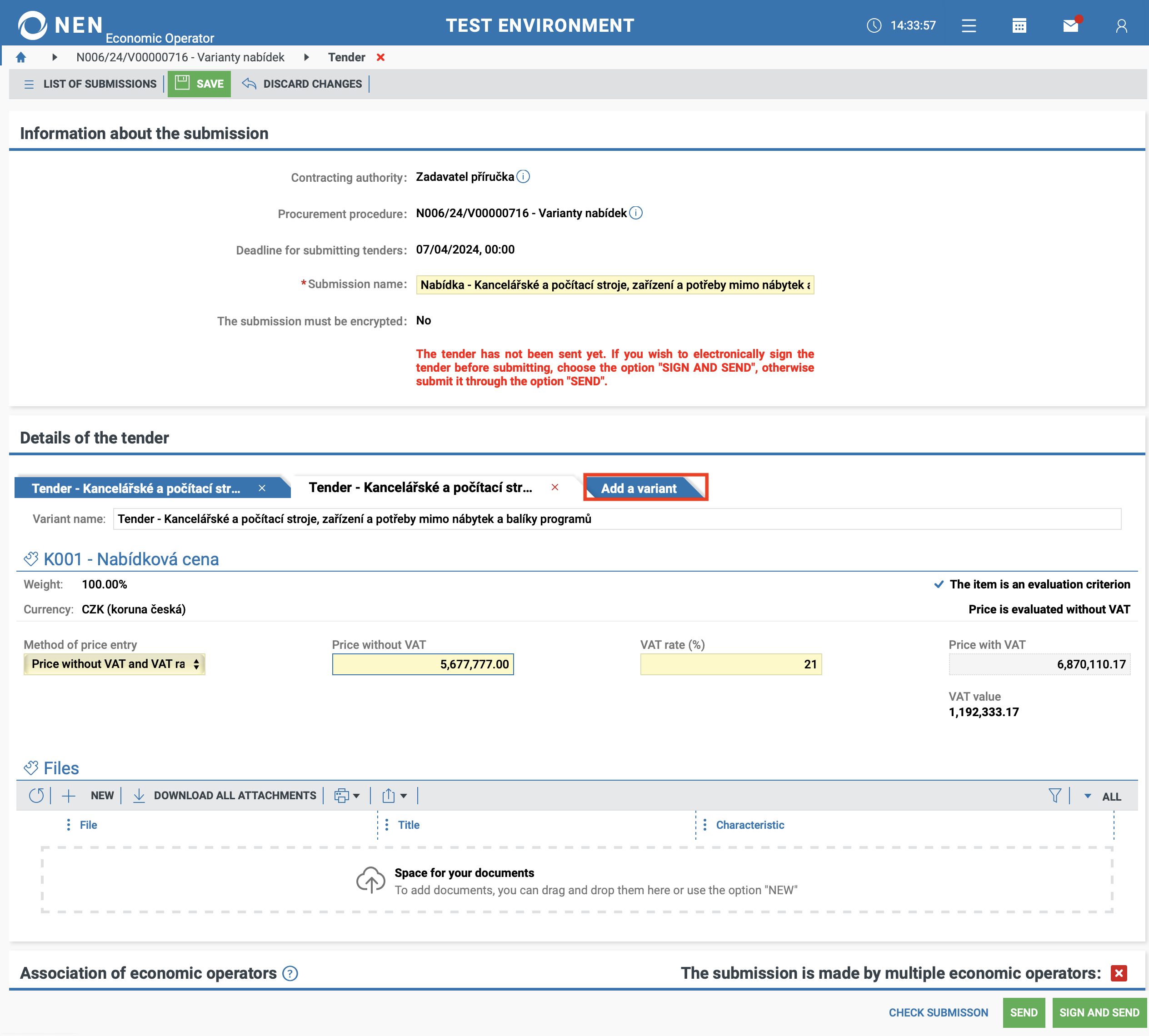Click the contracting authority info icon
Screen dimensions: 1149x1036
pos(523,177)
